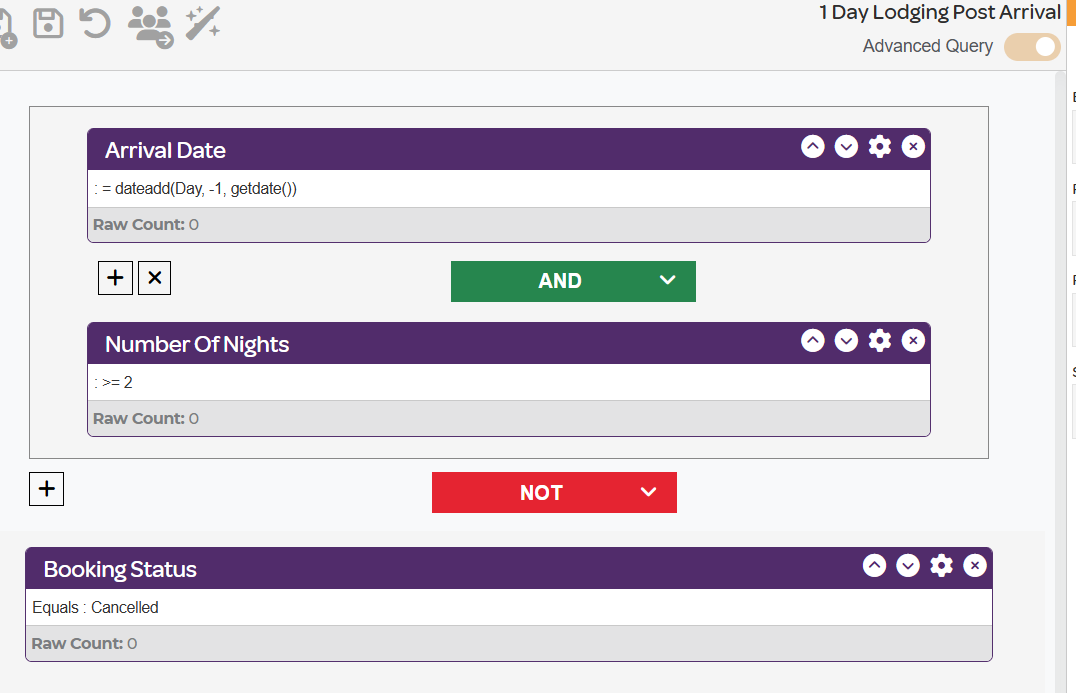Click the share with users icon
The height and width of the screenshot is (693, 1076).
pos(150,27)
